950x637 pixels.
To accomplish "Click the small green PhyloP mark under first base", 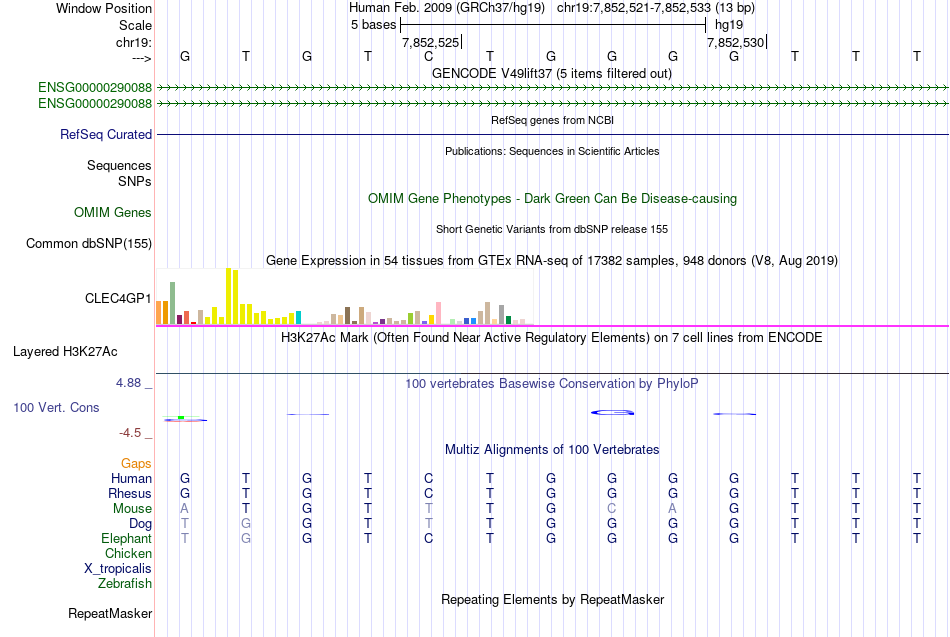I will coord(181,418).
